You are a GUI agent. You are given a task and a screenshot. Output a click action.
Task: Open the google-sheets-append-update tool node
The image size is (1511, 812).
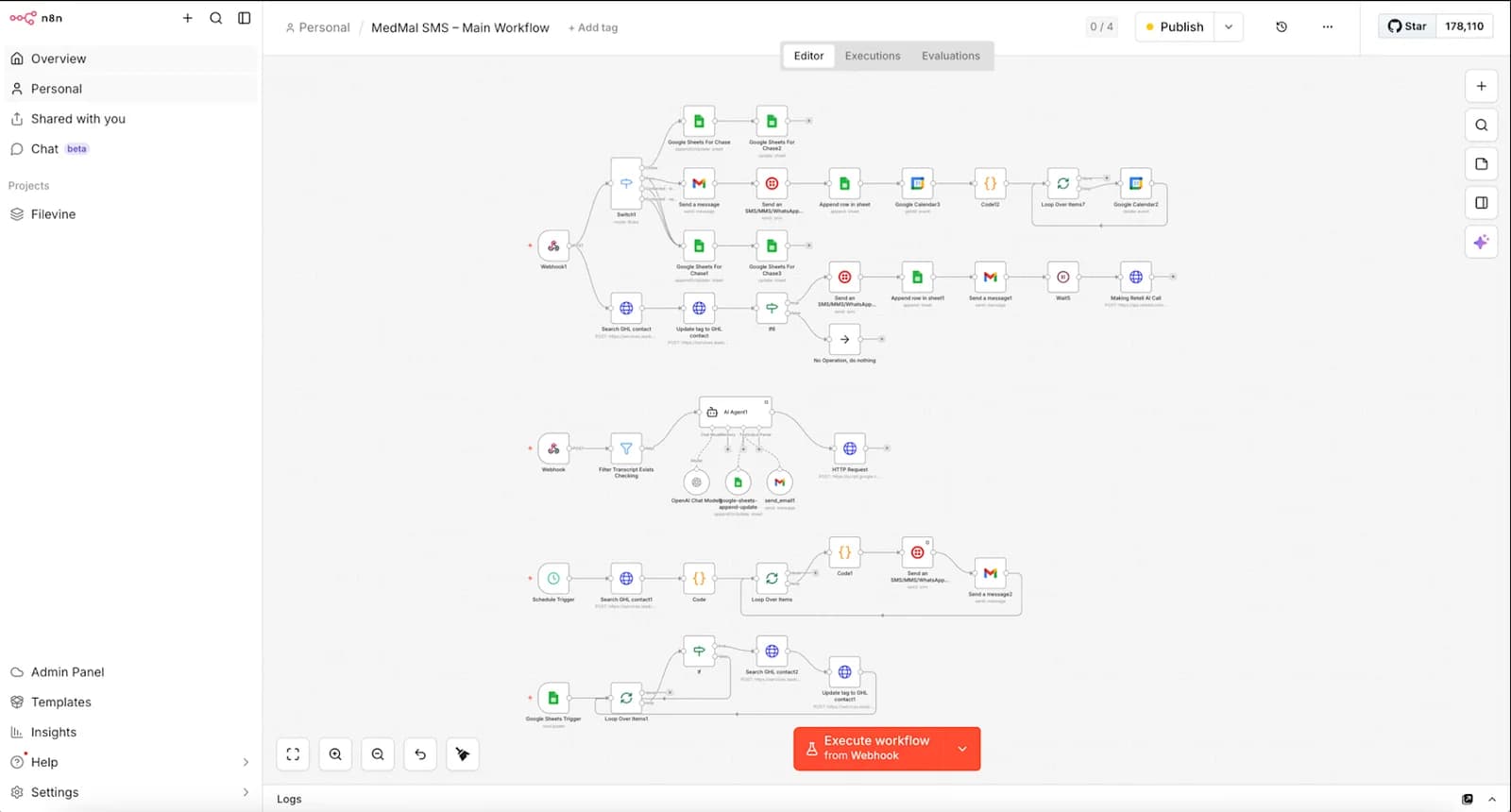(x=739, y=482)
